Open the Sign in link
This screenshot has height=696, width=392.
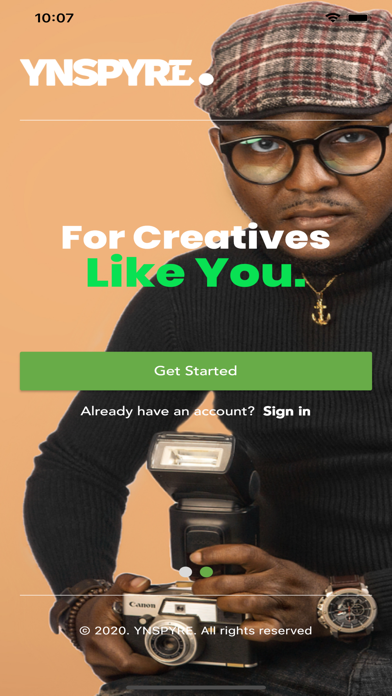click(287, 411)
